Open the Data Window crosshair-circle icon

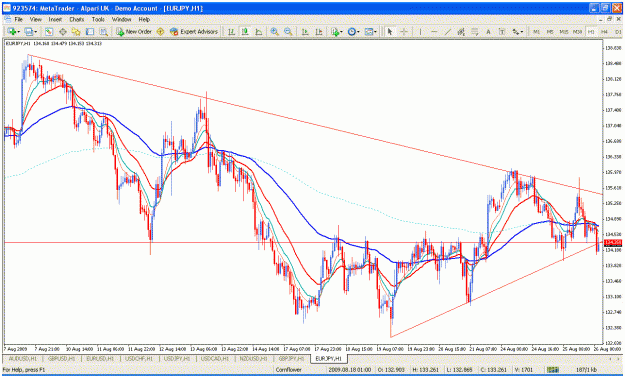[63, 31]
